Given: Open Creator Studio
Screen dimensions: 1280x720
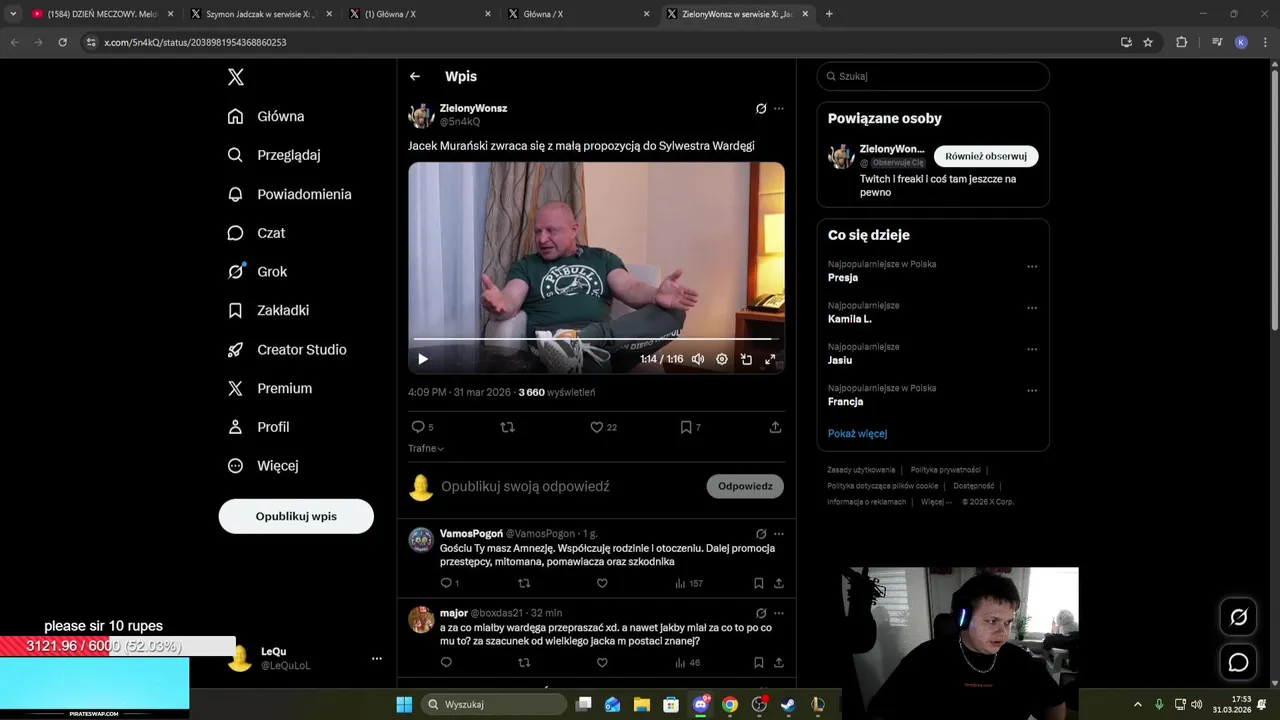Looking at the screenshot, I should coord(287,350).
